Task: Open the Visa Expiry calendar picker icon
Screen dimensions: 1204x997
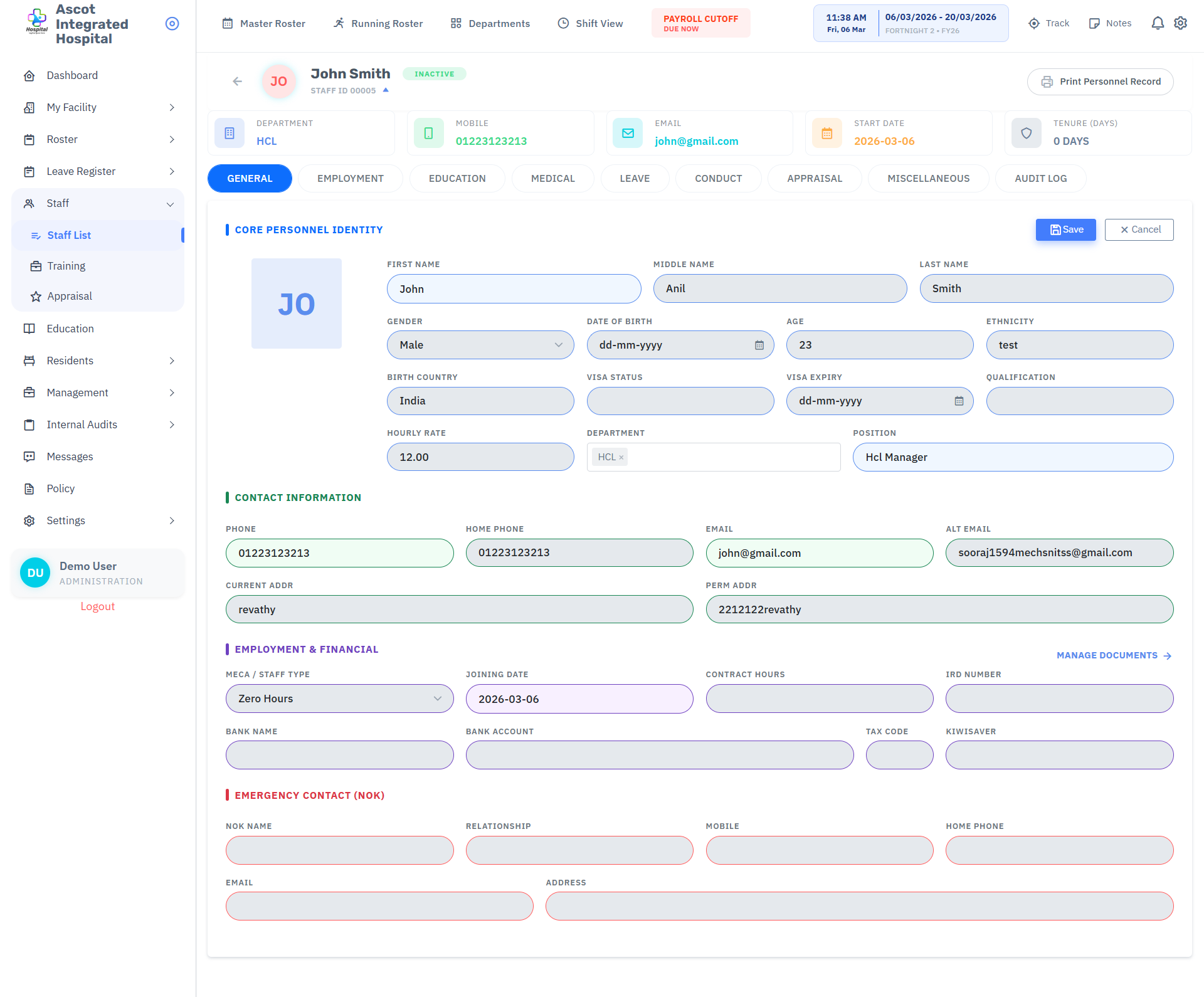Action: point(959,401)
